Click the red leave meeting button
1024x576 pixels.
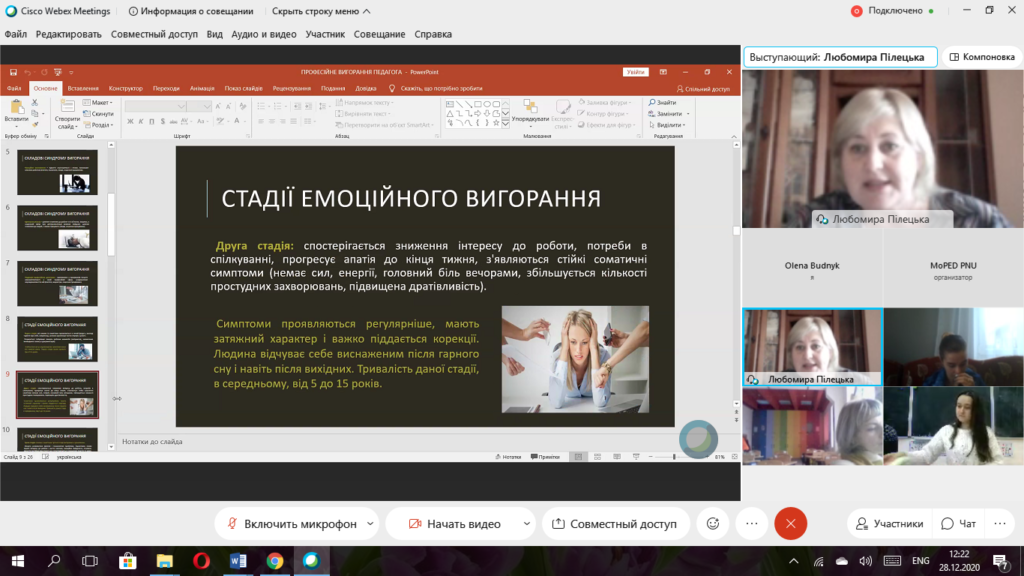coord(790,524)
